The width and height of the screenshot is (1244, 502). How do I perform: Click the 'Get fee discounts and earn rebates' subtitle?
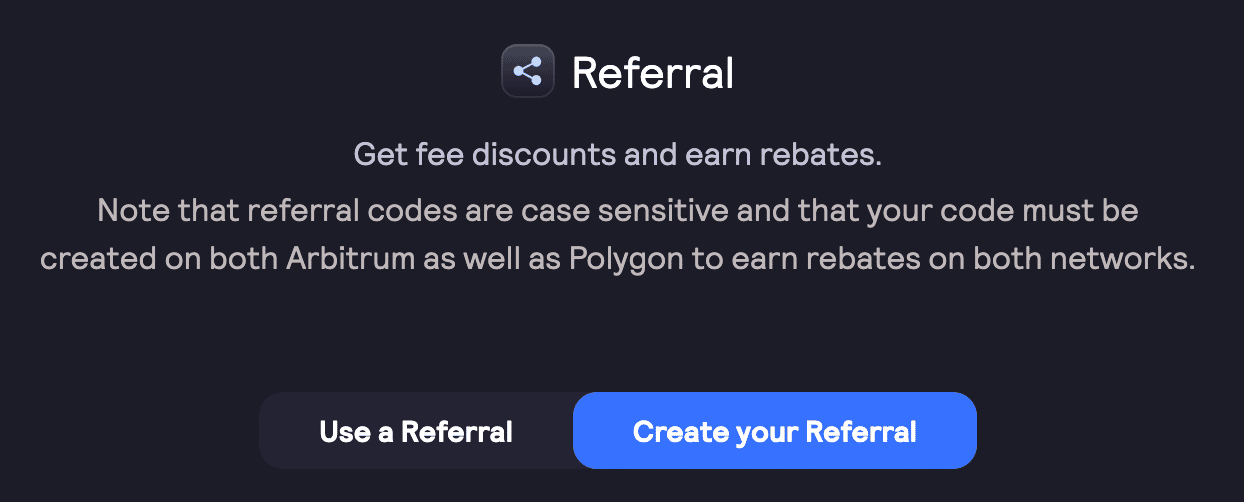pos(617,156)
